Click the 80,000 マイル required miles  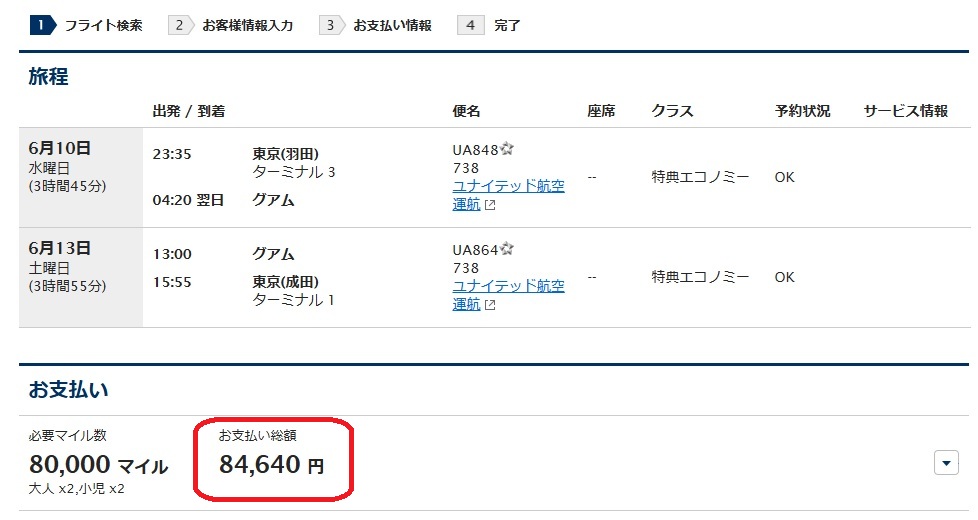pos(98,465)
